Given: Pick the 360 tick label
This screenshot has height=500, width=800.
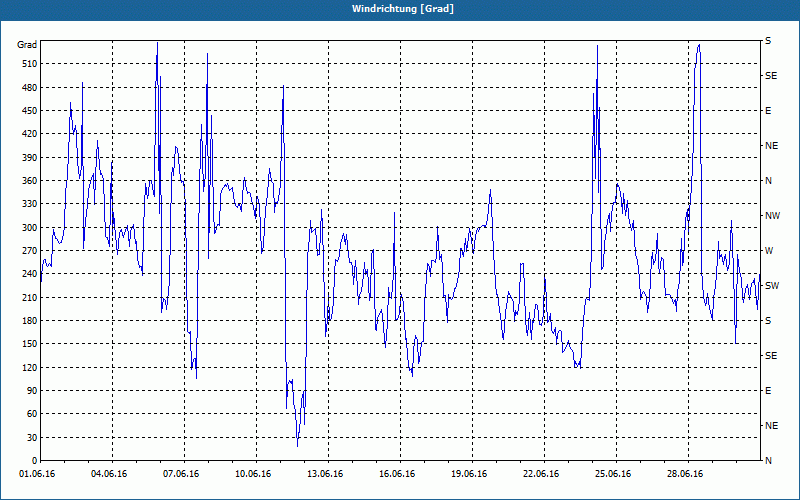Looking at the screenshot, I should coord(30,181).
